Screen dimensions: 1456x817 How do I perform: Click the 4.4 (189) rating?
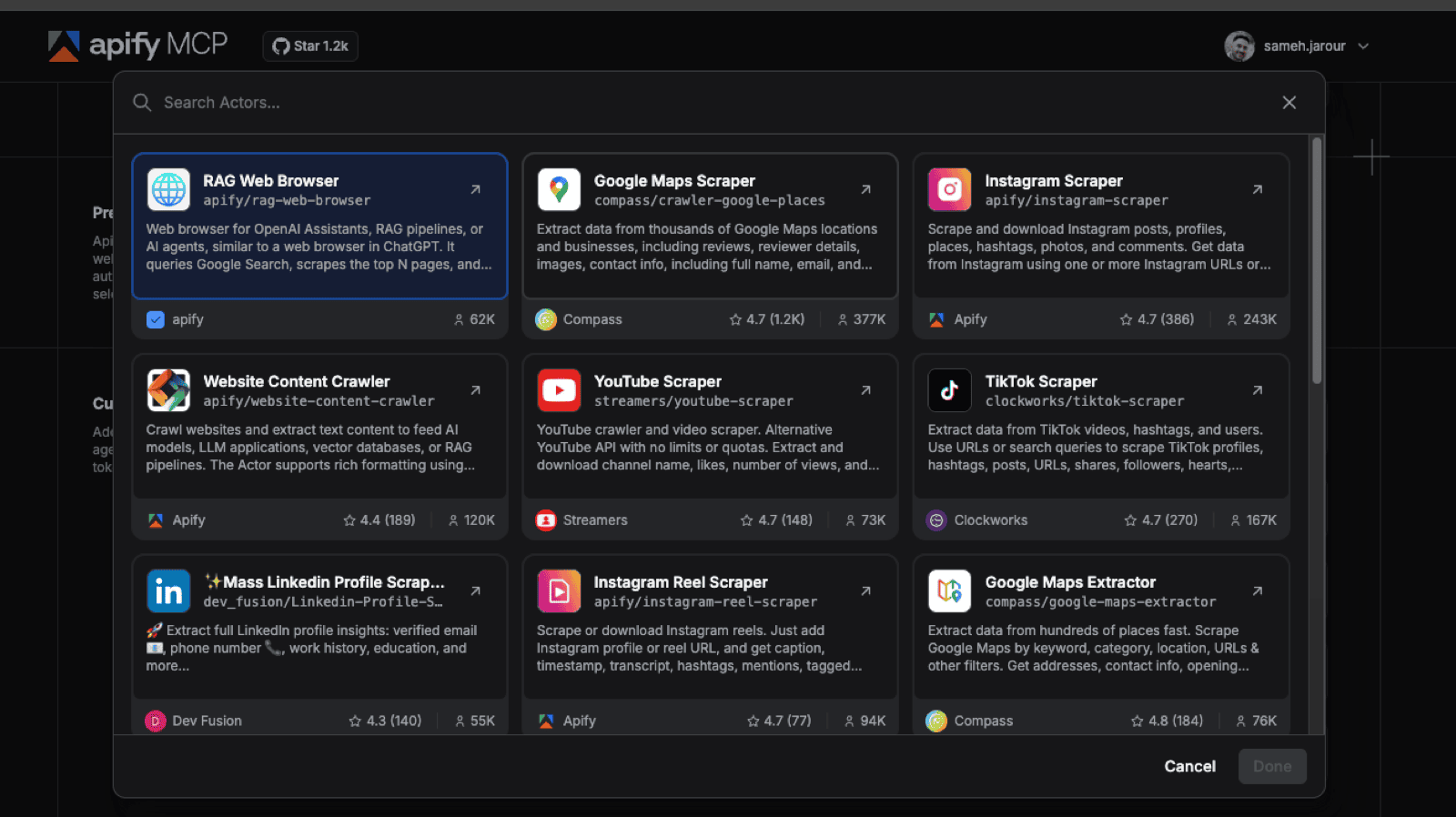pos(379,520)
